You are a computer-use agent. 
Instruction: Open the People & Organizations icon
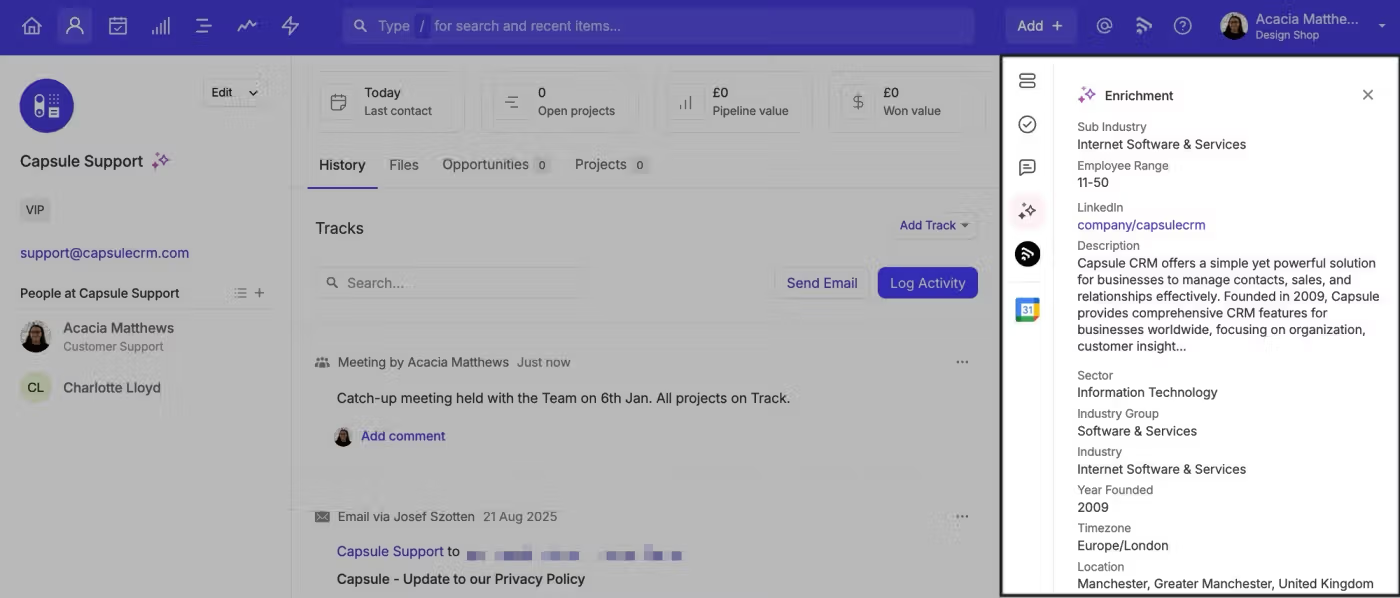[75, 26]
